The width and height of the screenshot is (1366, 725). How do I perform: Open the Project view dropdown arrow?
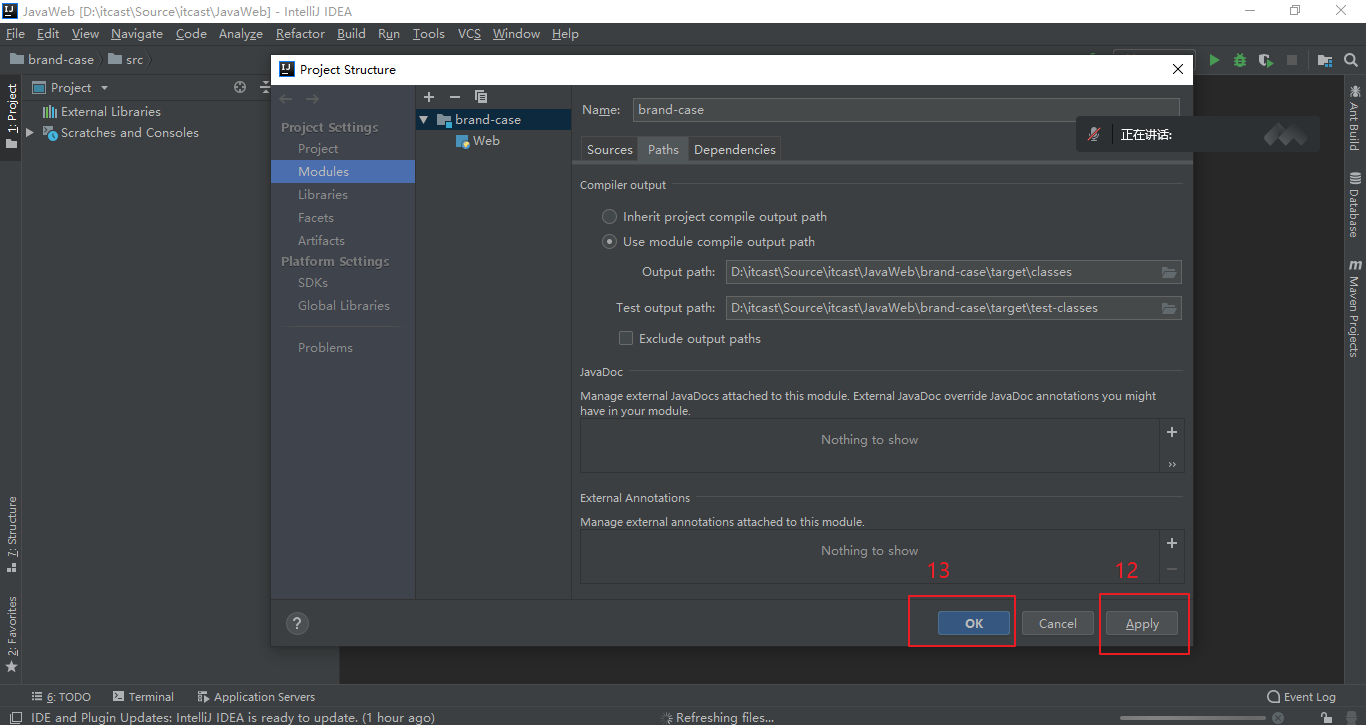(104, 88)
